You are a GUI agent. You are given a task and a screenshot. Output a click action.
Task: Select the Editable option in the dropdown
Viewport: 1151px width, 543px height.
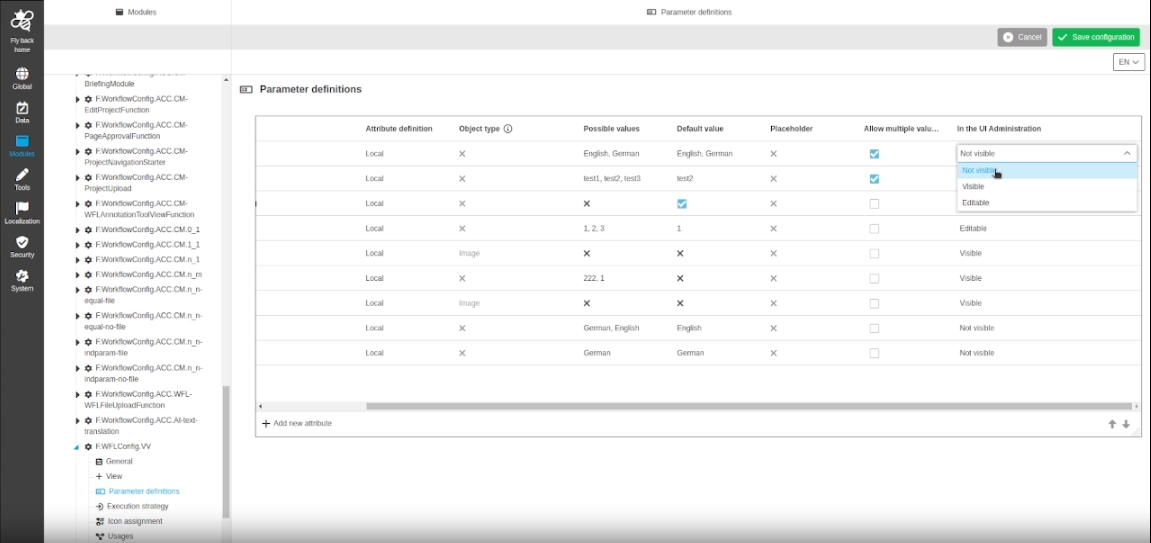click(975, 203)
